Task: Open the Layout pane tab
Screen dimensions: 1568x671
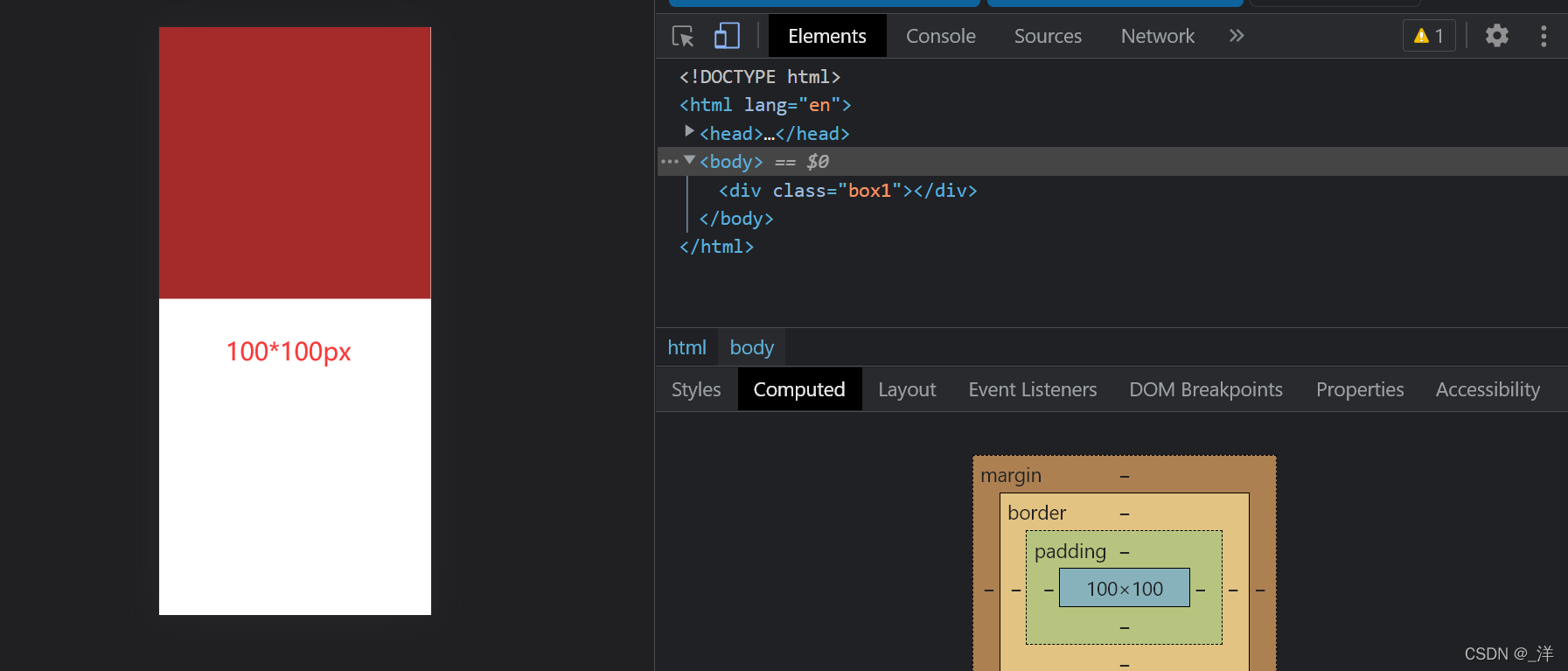Action: 907,389
